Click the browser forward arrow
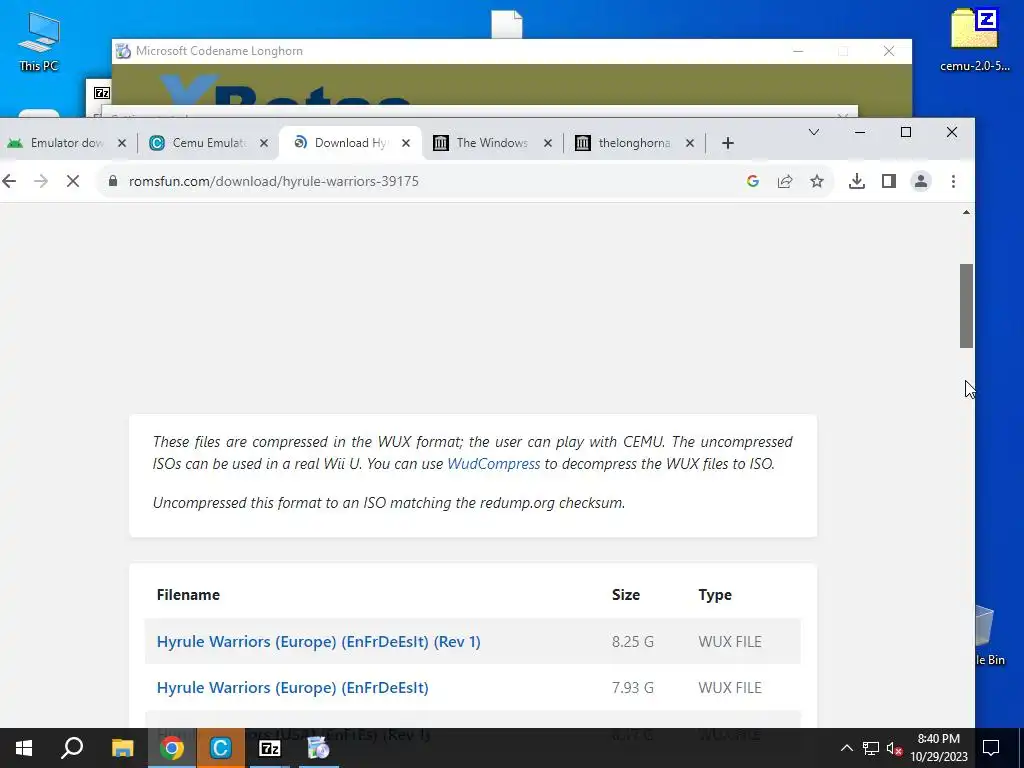Viewport: 1024px width, 768px height. pos(40,181)
